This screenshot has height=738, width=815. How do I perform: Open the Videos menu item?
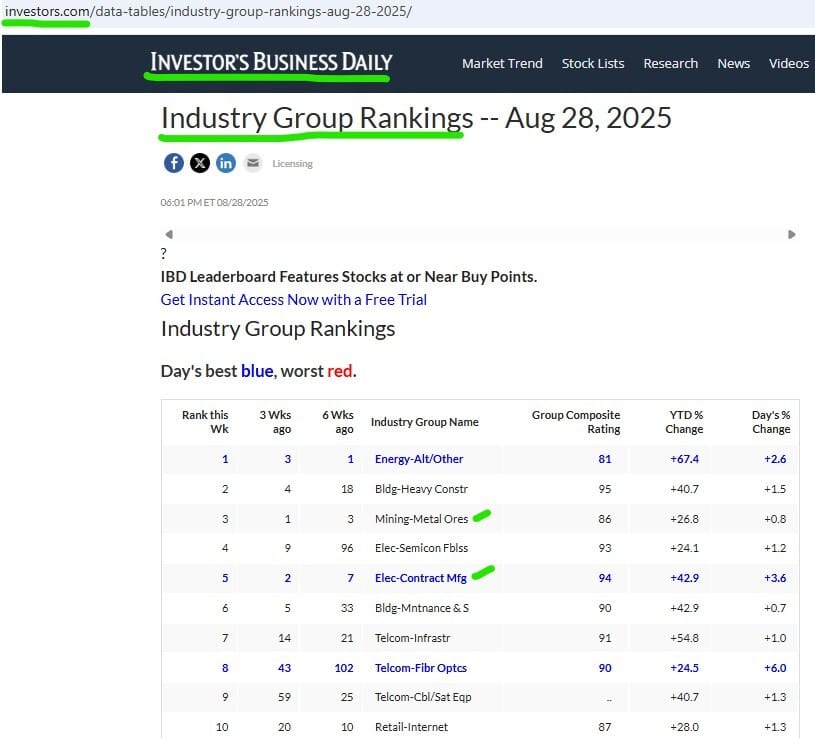coord(788,63)
